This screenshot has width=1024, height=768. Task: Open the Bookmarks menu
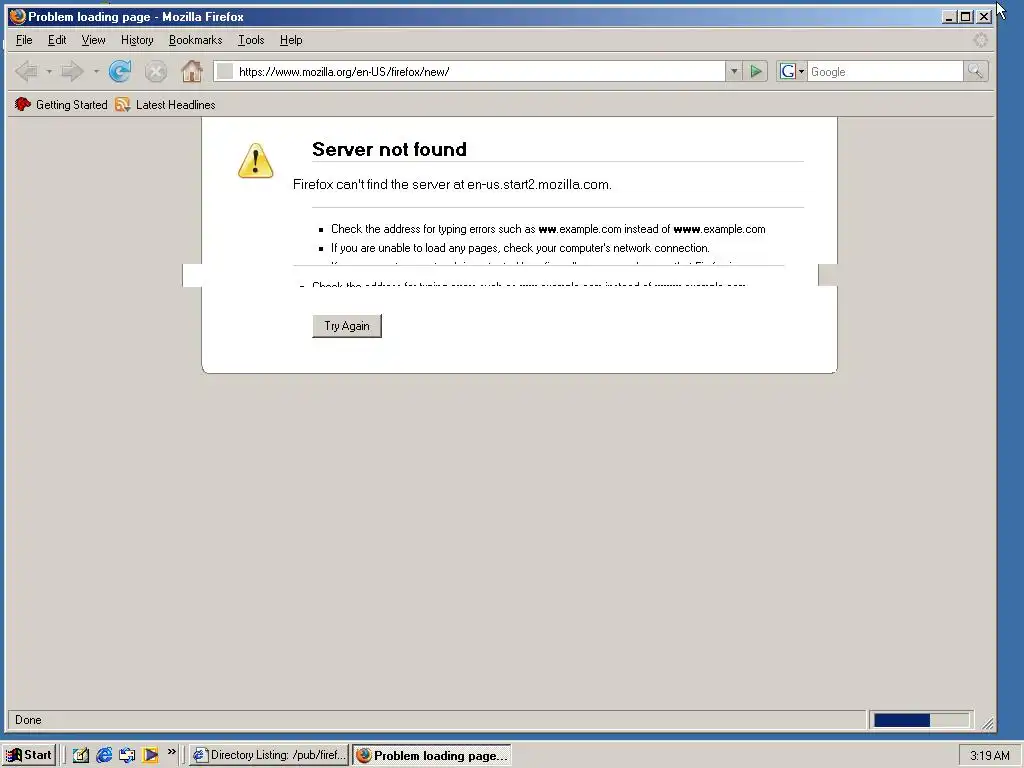195,40
